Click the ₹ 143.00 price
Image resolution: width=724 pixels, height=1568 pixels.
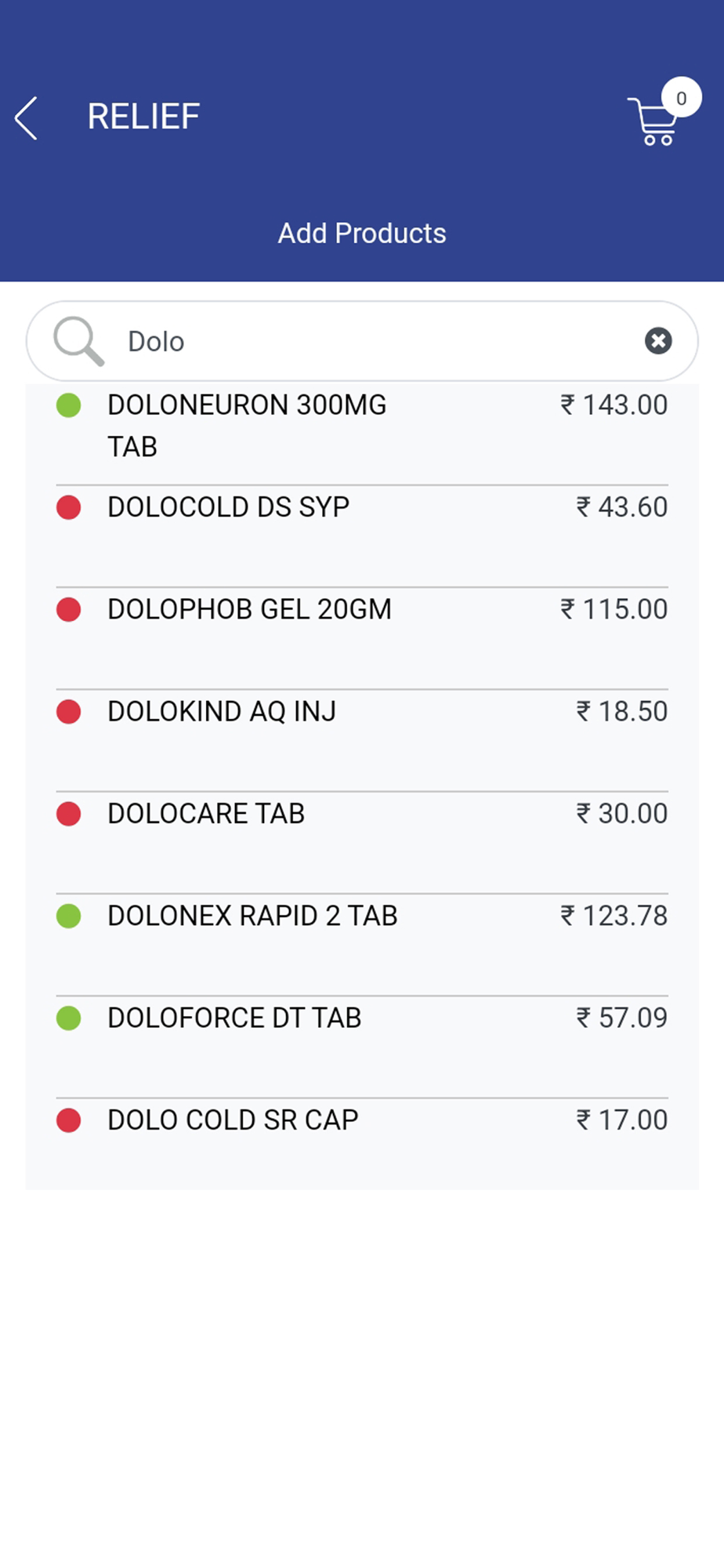pos(614,405)
